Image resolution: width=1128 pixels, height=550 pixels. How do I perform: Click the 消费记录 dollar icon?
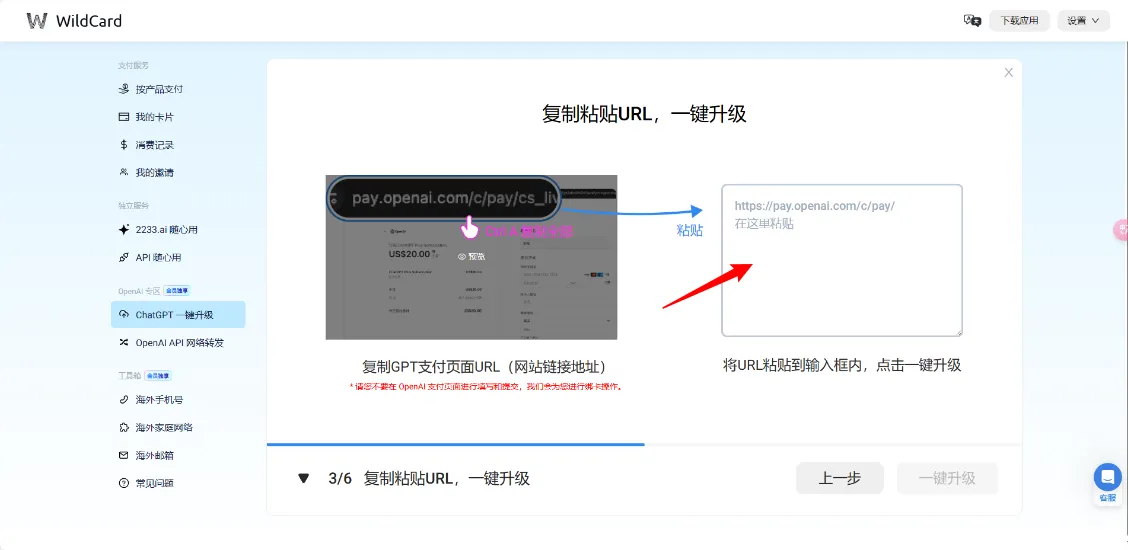click(124, 145)
